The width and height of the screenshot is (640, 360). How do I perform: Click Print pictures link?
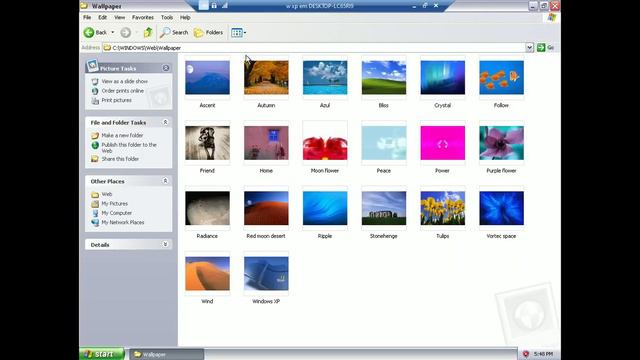[x=116, y=100]
